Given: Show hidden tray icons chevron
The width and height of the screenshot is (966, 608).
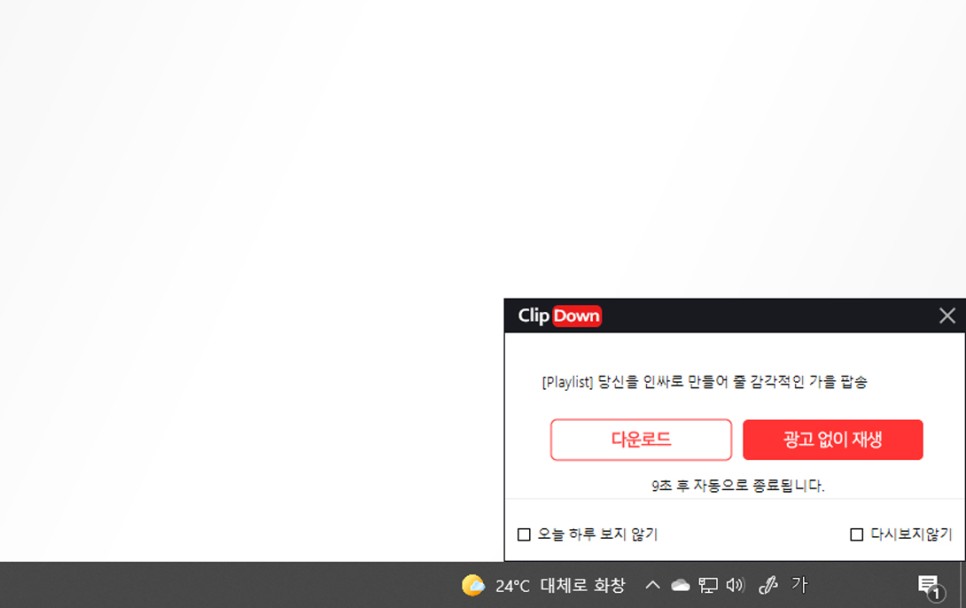Looking at the screenshot, I should click(652, 585).
